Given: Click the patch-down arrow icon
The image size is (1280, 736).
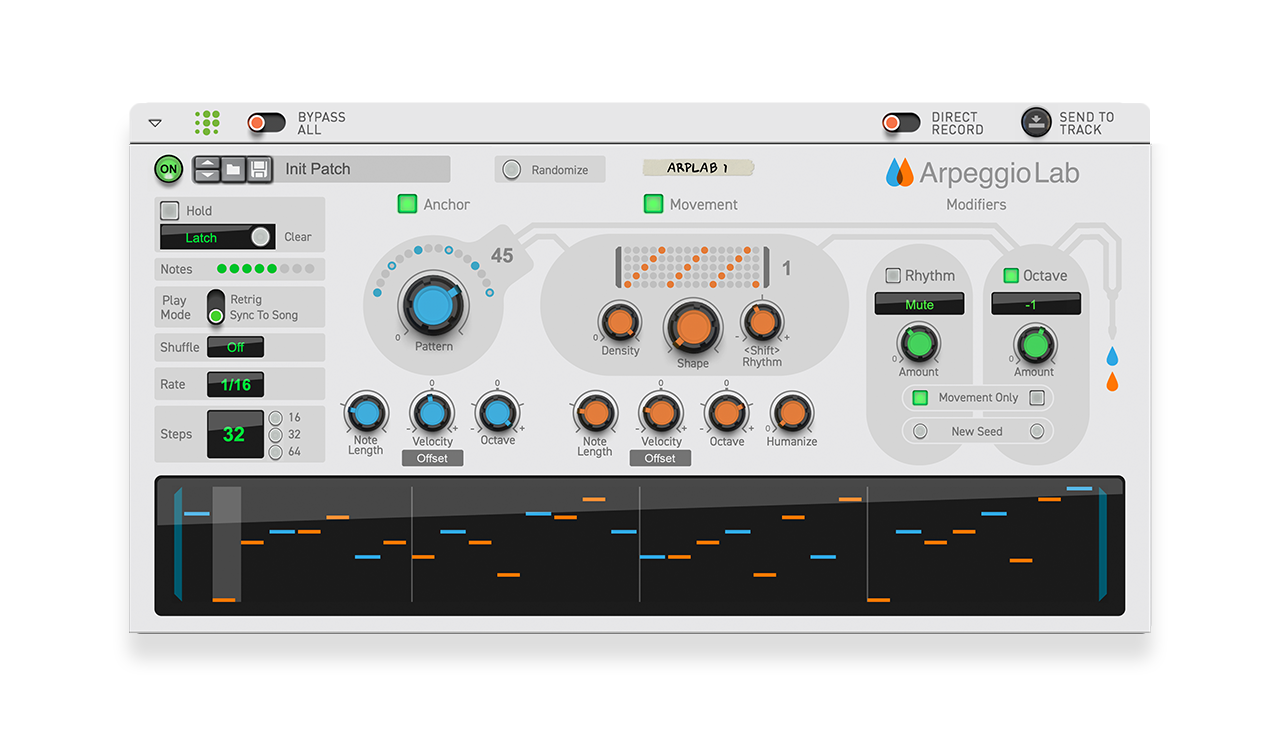Looking at the screenshot, I should [x=207, y=175].
